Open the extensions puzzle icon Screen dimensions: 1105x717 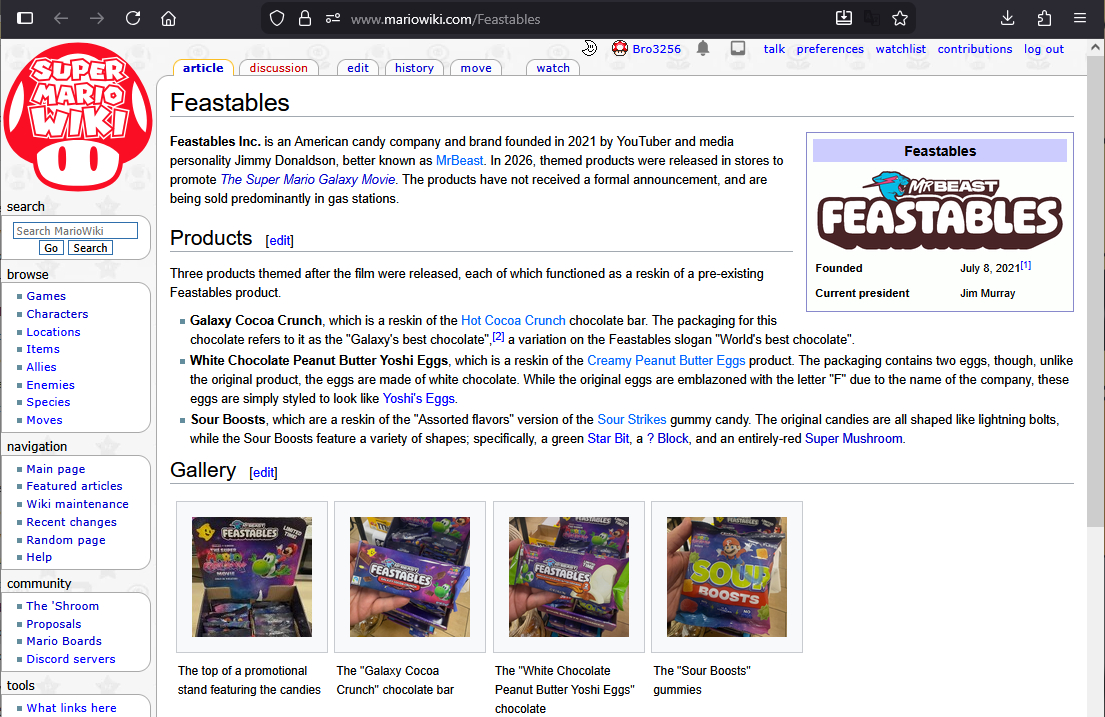pos(1044,18)
